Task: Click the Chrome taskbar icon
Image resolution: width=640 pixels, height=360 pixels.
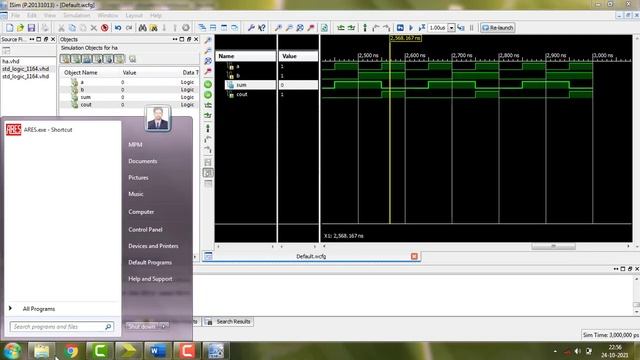Action: (71, 351)
